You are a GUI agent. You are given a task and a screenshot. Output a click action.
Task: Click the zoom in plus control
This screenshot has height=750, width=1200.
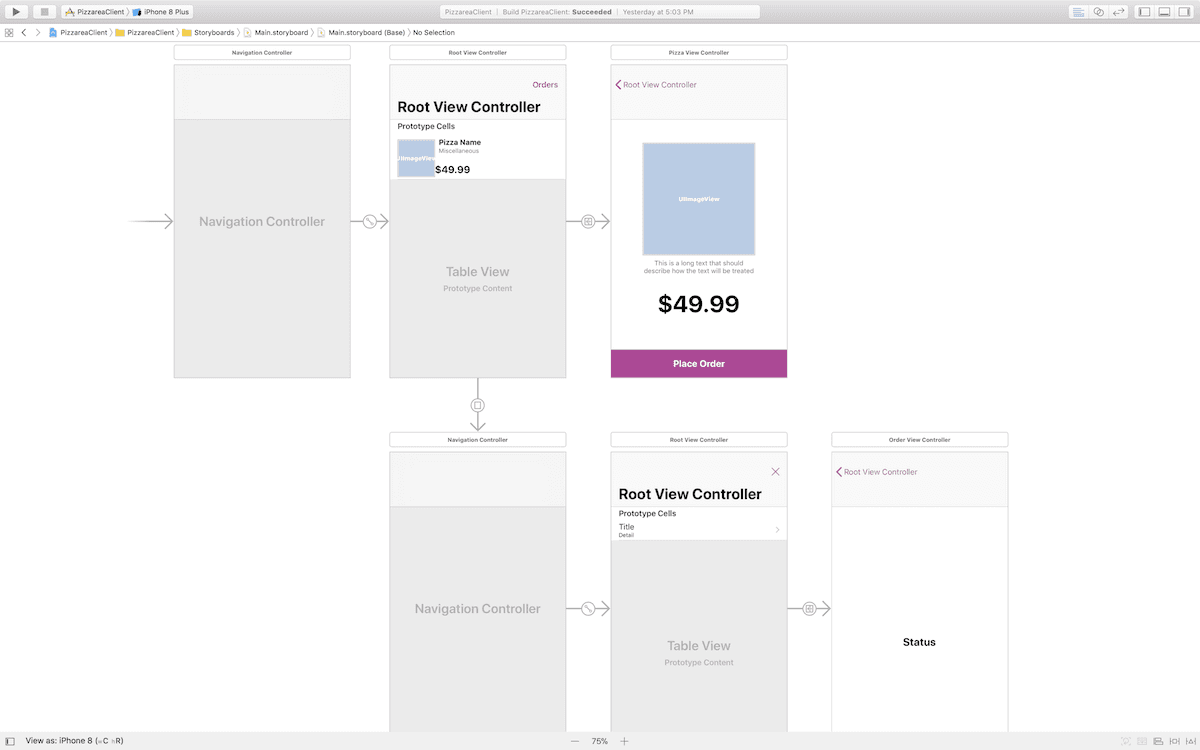click(624, 741)
